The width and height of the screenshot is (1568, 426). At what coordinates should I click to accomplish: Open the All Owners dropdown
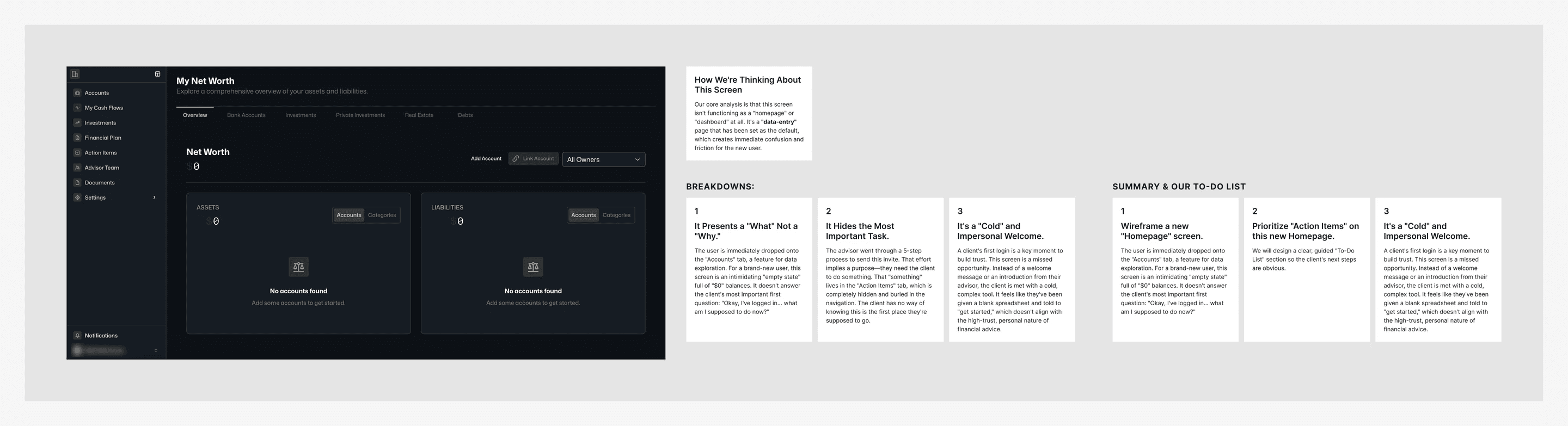tap(603, 159)
